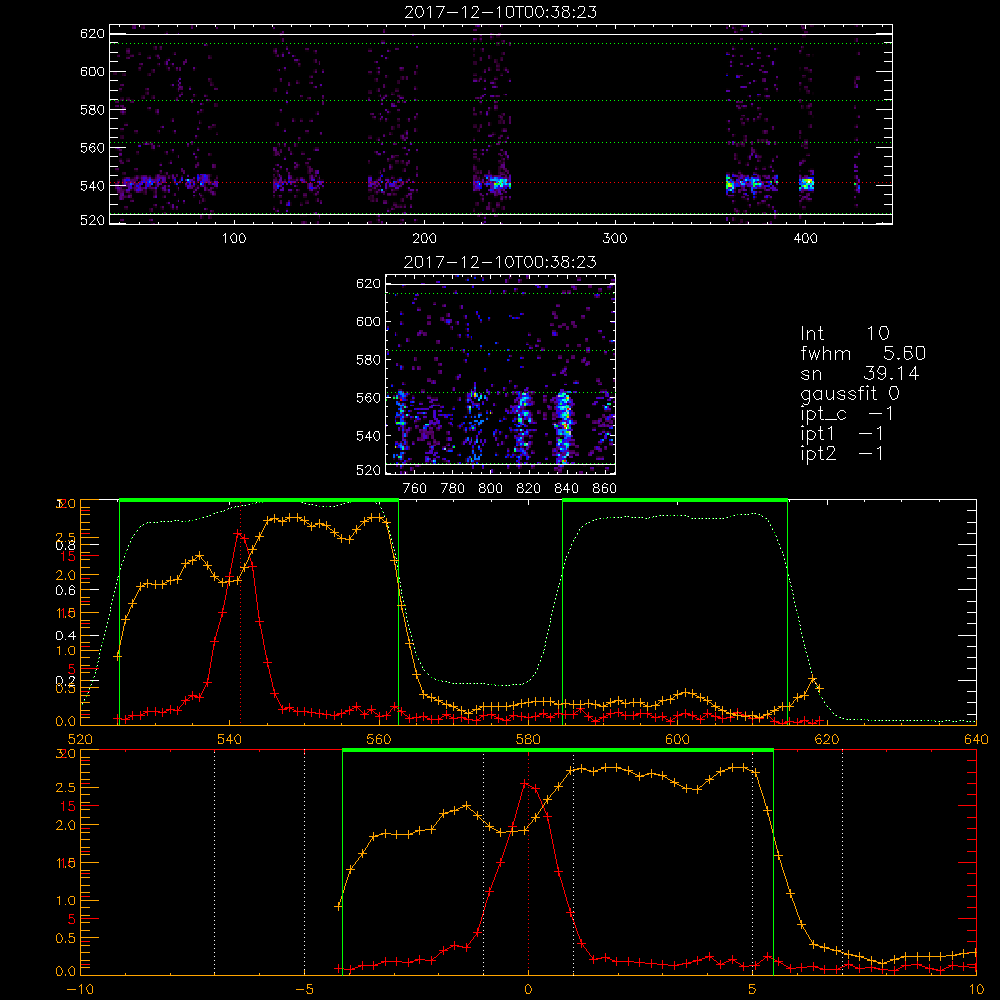Click the thick green bar atop bottom plot
This screenshot has width=1000, height=1000.
[558, 751]
